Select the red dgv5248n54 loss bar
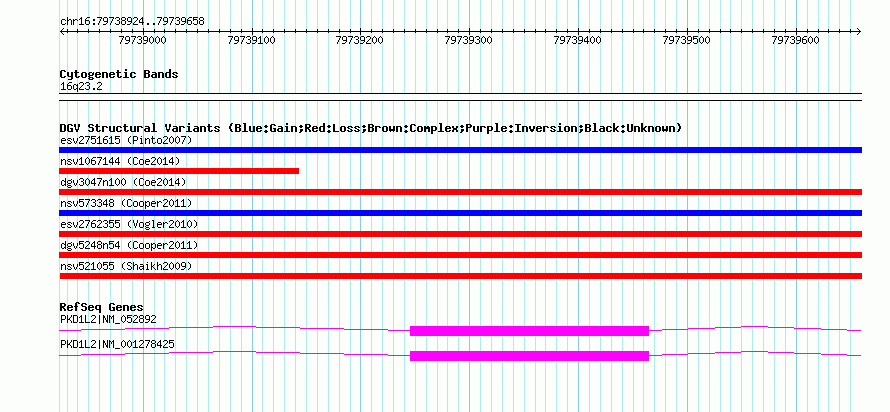The height and width of the screenshot is (412, 890). click(x=460, y=255)
